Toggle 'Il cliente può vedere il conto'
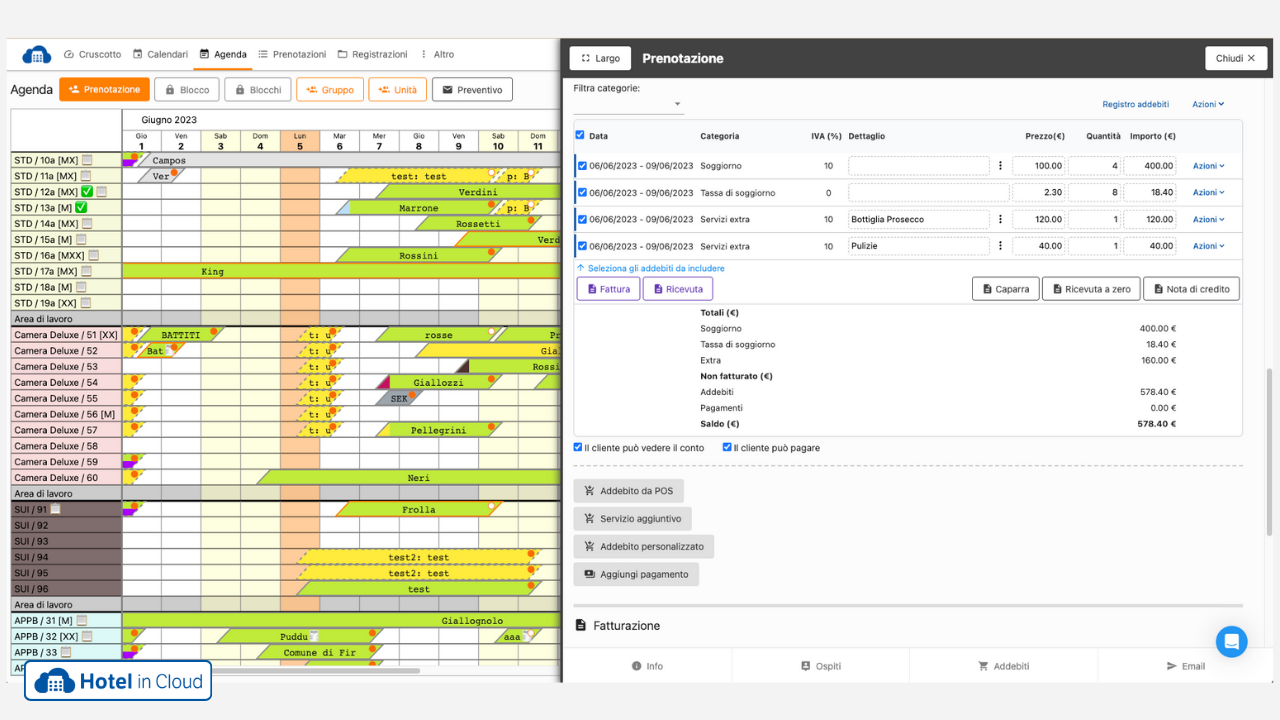 click(578, 447)
